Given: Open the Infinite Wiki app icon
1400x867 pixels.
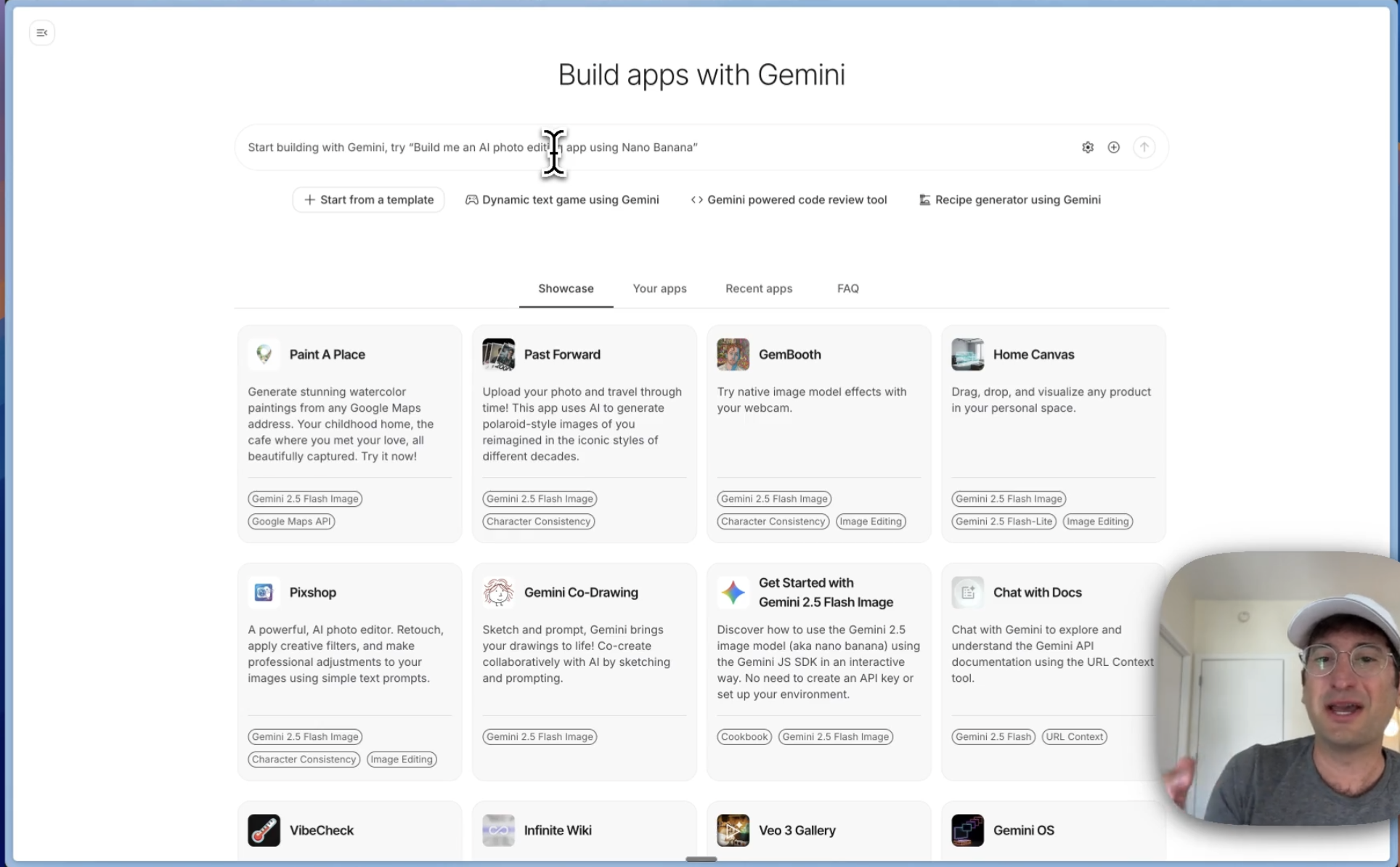Looking at the screenshot, I should click(x=498, y=830).
